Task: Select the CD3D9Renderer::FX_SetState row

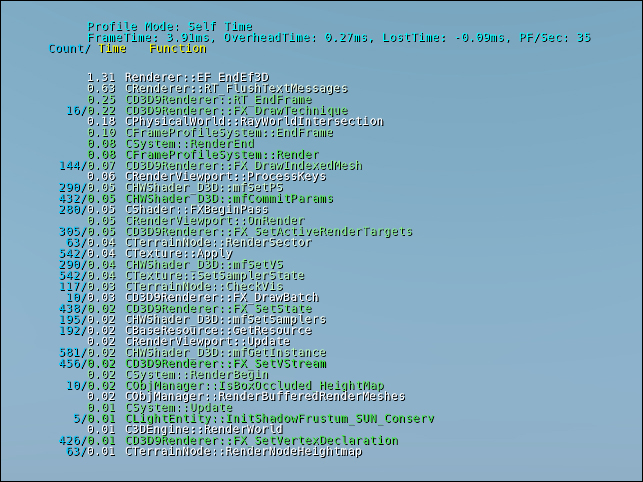Action: [x=185, y=309]
